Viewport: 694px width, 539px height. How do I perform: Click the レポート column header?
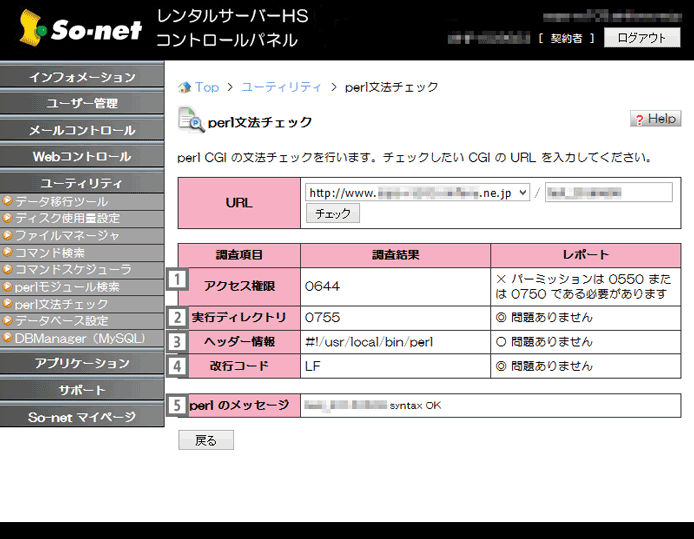pyautogui.click(x=586, y=255)
